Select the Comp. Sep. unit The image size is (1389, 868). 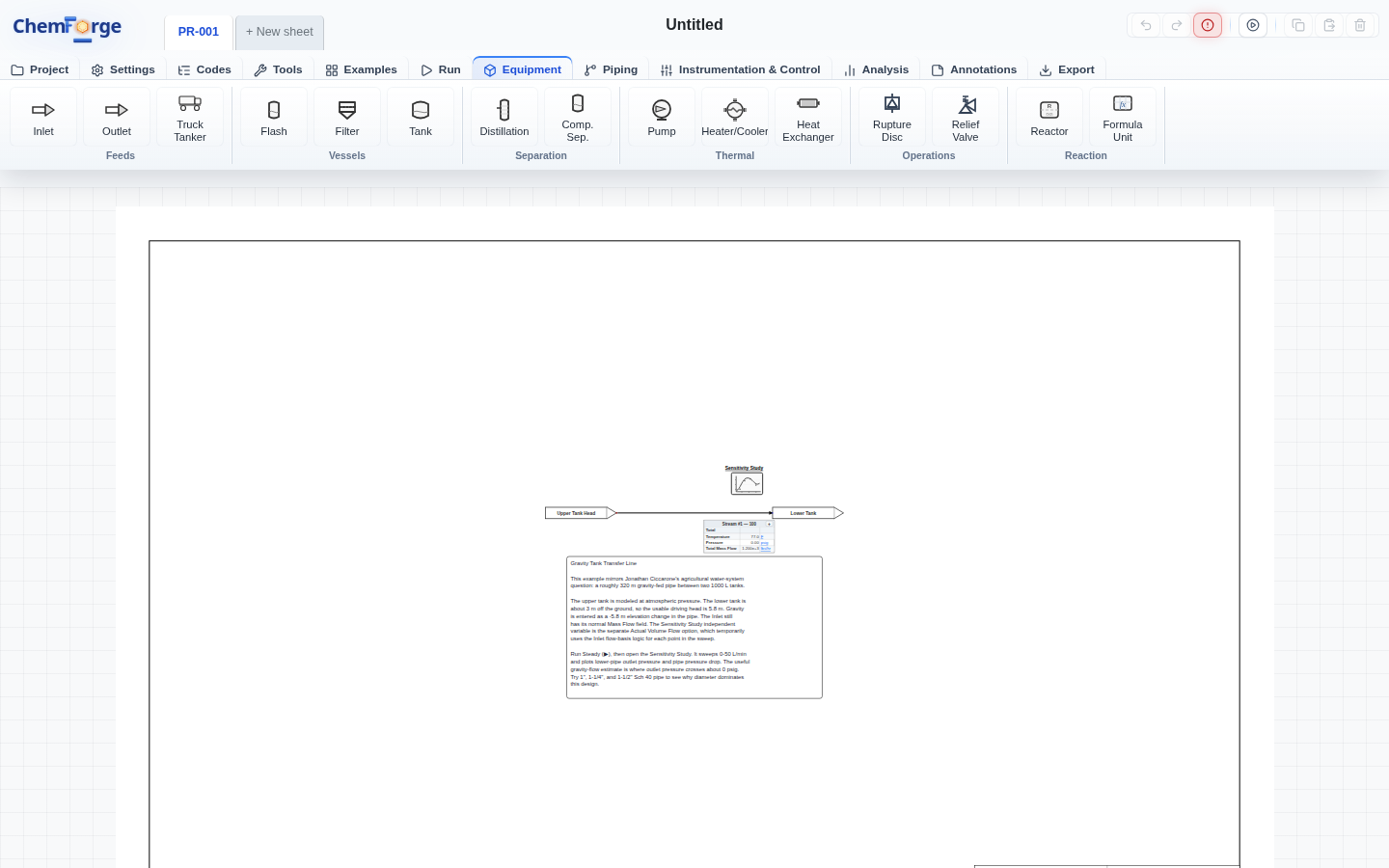click(x=578, y=117)
